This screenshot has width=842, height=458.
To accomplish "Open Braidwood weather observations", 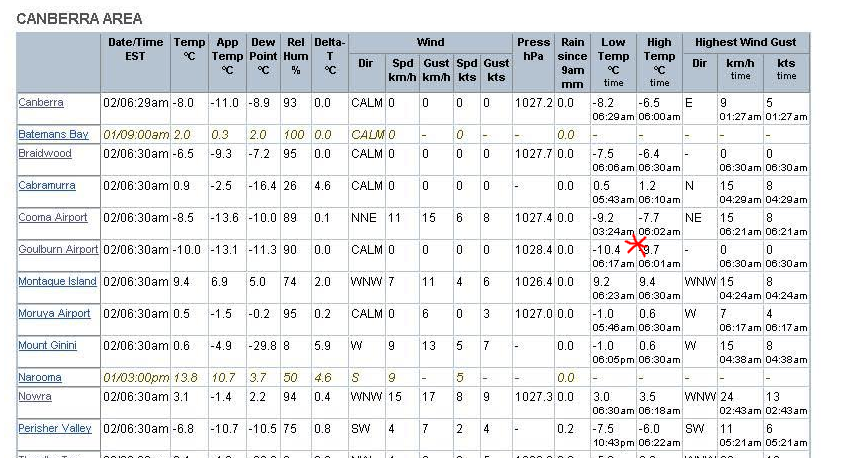I will point(46,153).
